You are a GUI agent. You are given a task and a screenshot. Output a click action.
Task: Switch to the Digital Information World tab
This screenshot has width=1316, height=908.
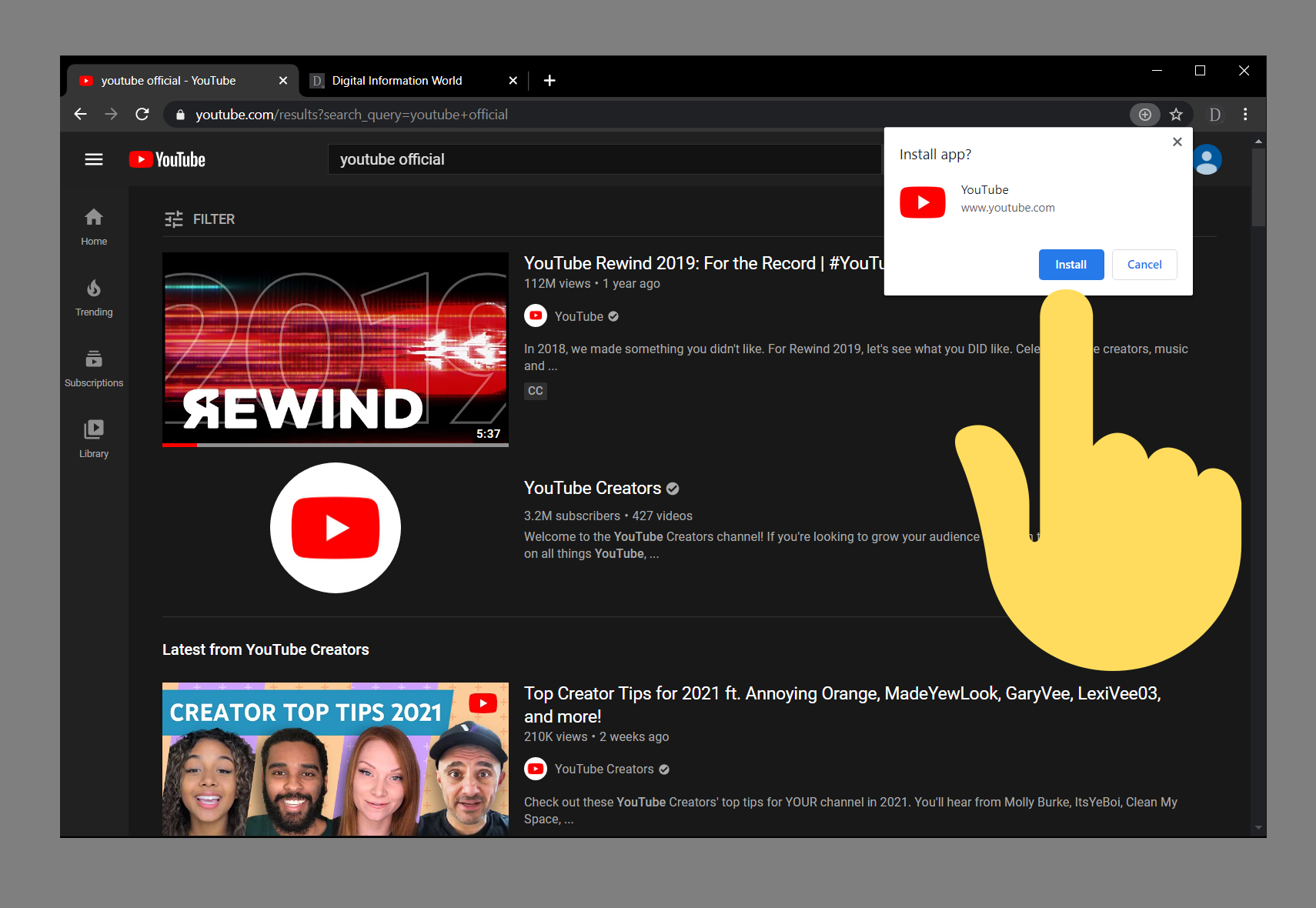[x=397, y=80]
